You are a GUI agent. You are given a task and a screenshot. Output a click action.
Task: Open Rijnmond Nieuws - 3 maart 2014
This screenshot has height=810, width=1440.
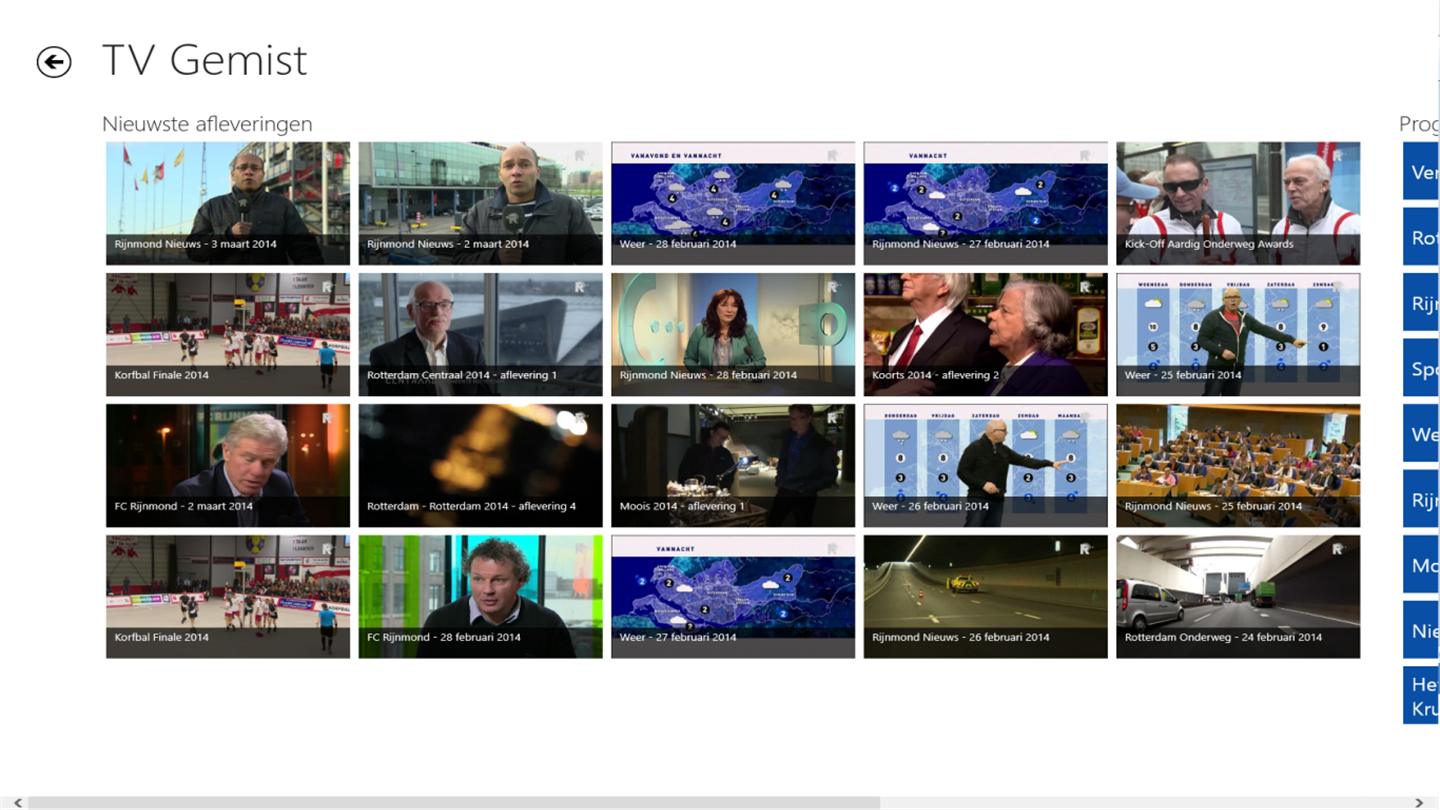(228, 203)
